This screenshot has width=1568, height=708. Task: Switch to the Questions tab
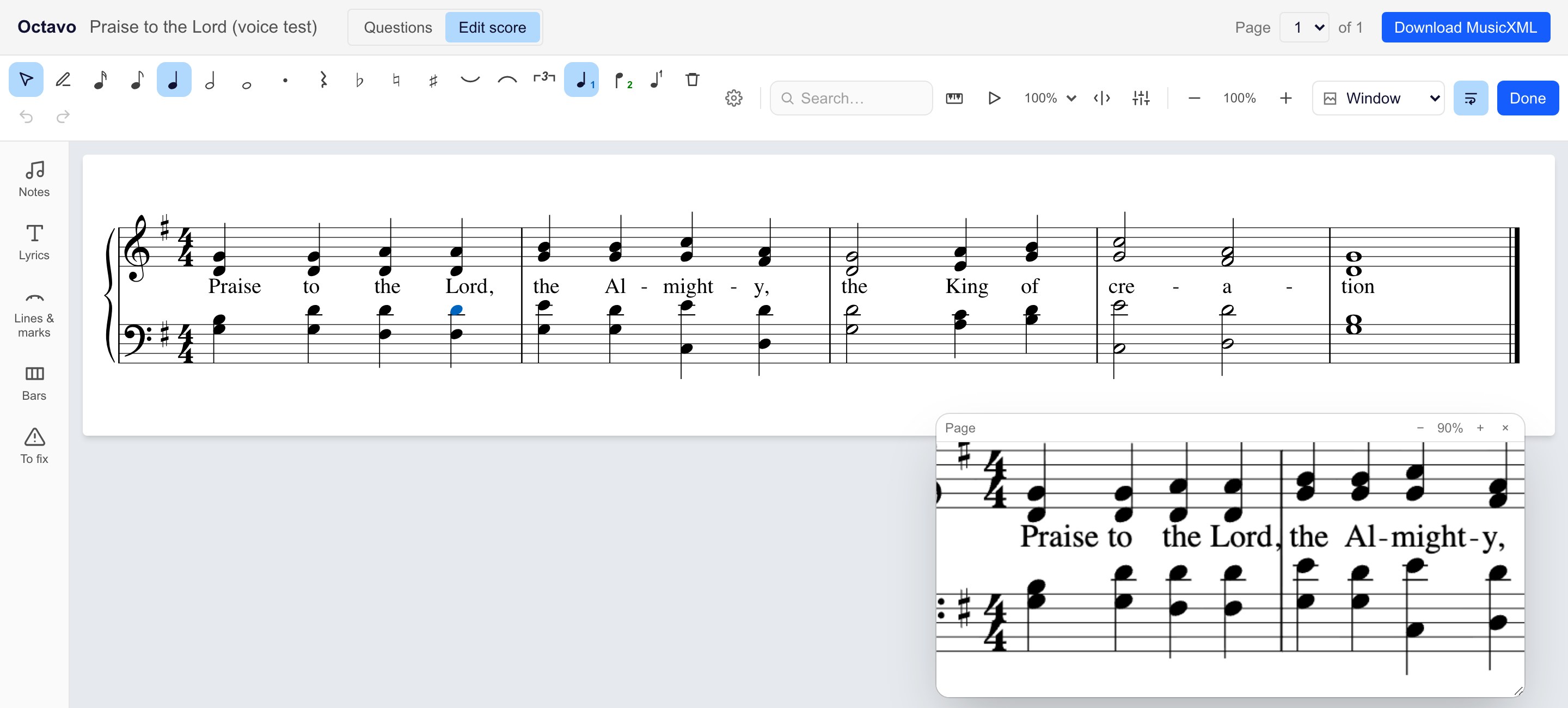(397, 27)
